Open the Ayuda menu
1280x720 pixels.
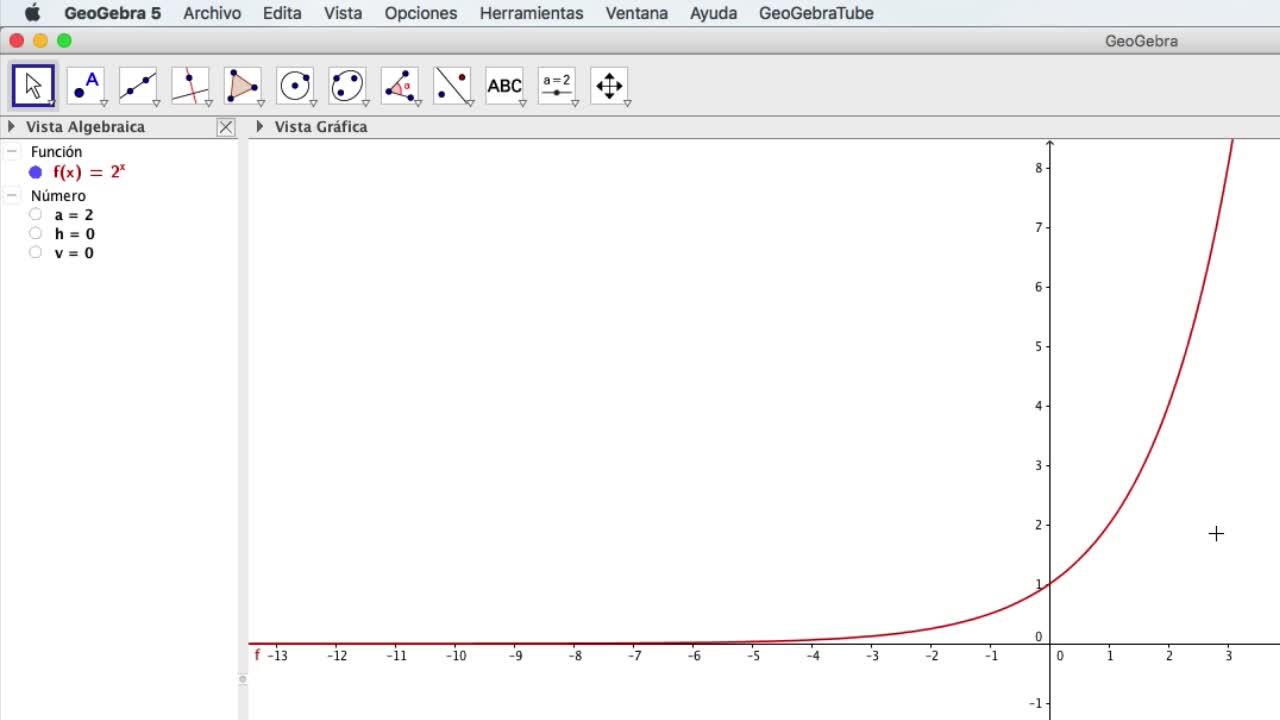coord(714,13)
